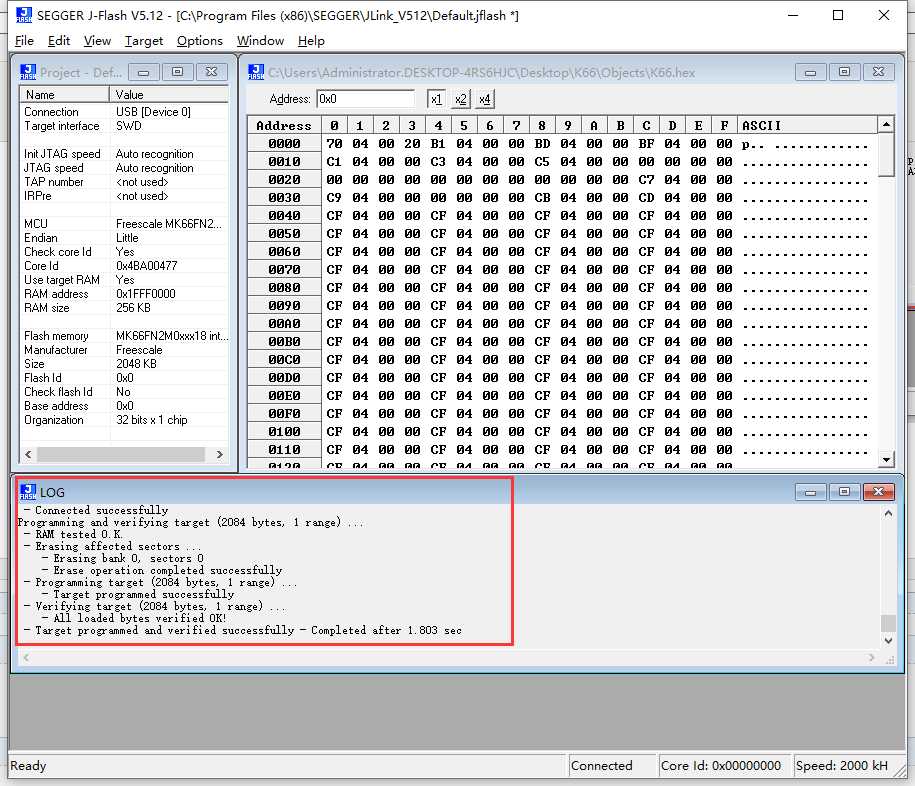Open the Edit menu

click(x=58, y=41)
